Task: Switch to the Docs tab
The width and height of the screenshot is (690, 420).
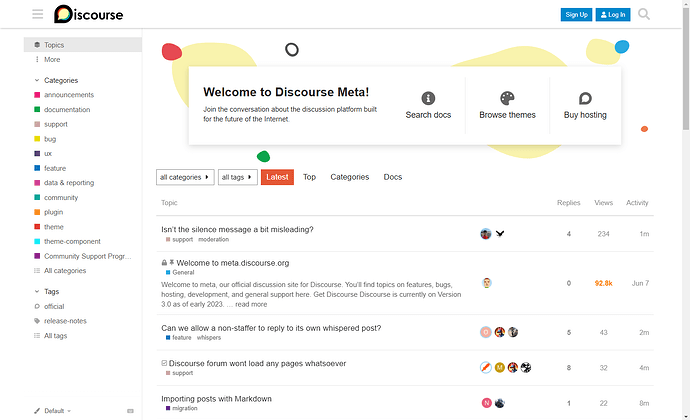Action: 393,177
